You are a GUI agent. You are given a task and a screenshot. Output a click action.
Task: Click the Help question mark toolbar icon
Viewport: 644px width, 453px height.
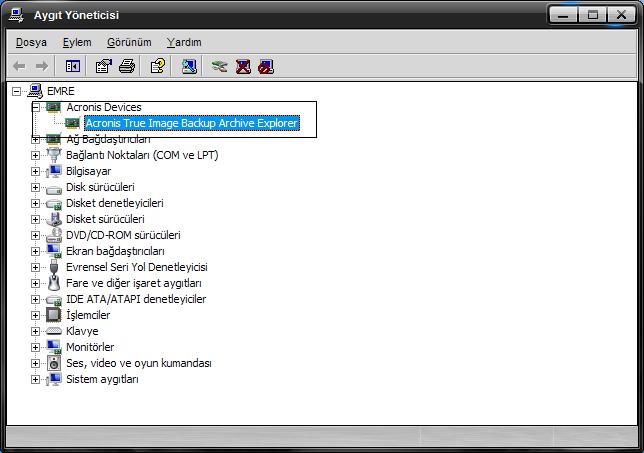coord(158,66)
